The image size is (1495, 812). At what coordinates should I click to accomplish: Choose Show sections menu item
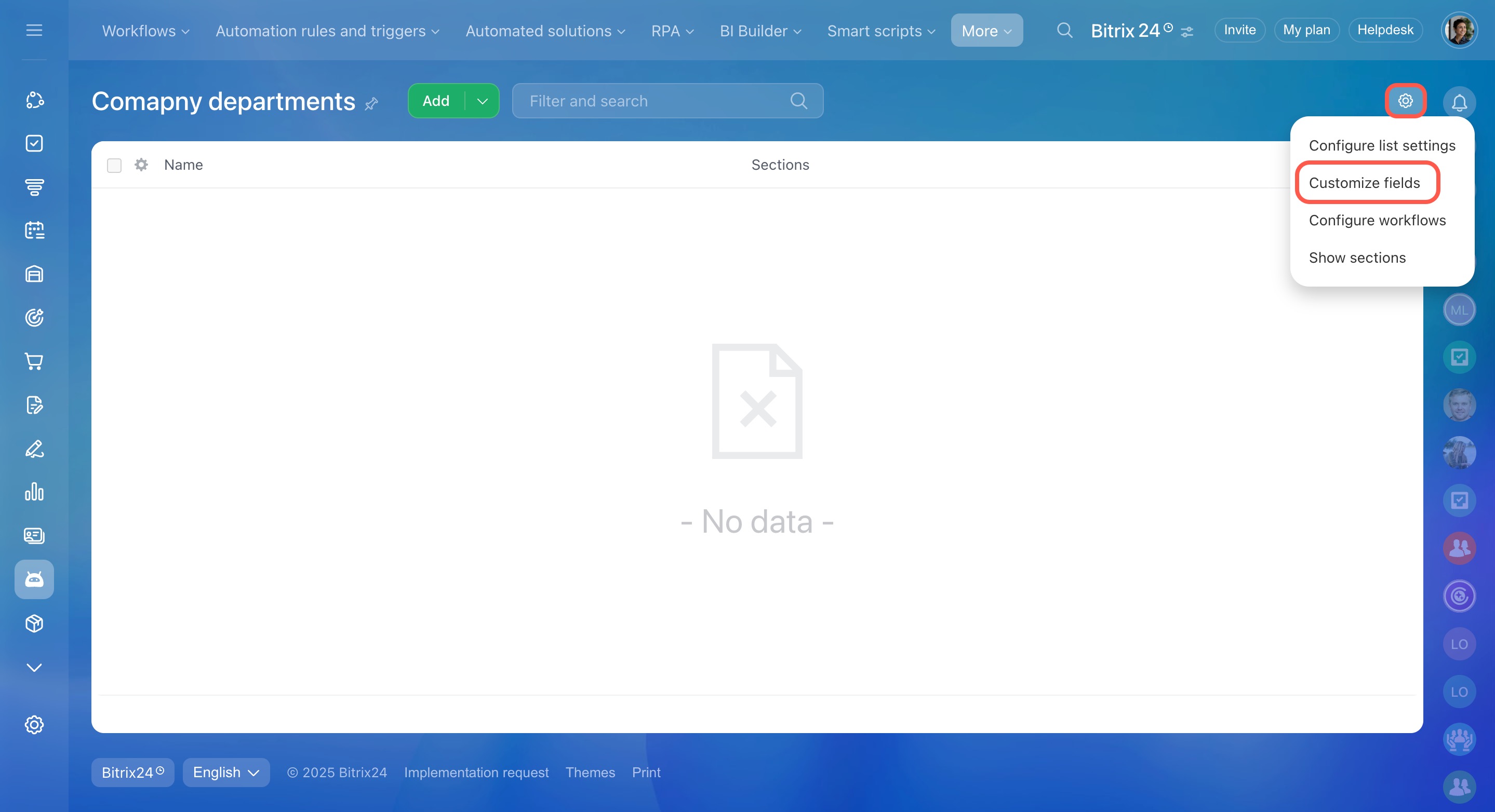pos(1357,258)
